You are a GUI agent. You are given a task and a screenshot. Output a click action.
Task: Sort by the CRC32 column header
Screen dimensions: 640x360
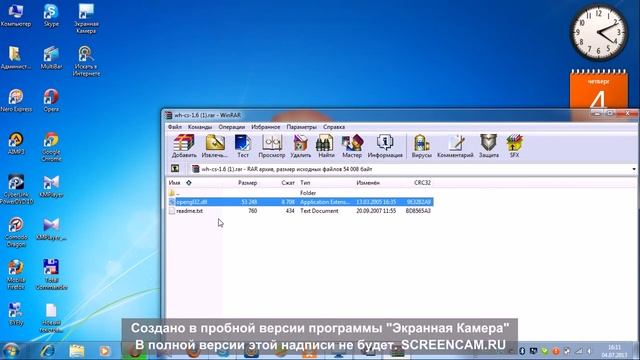[422, 182]
